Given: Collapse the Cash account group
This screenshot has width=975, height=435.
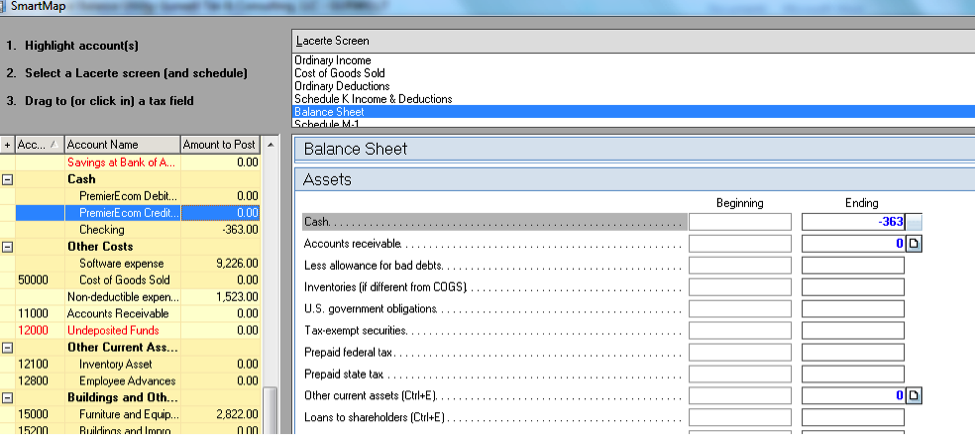Looking at the screenshot, I should (7, 179).
